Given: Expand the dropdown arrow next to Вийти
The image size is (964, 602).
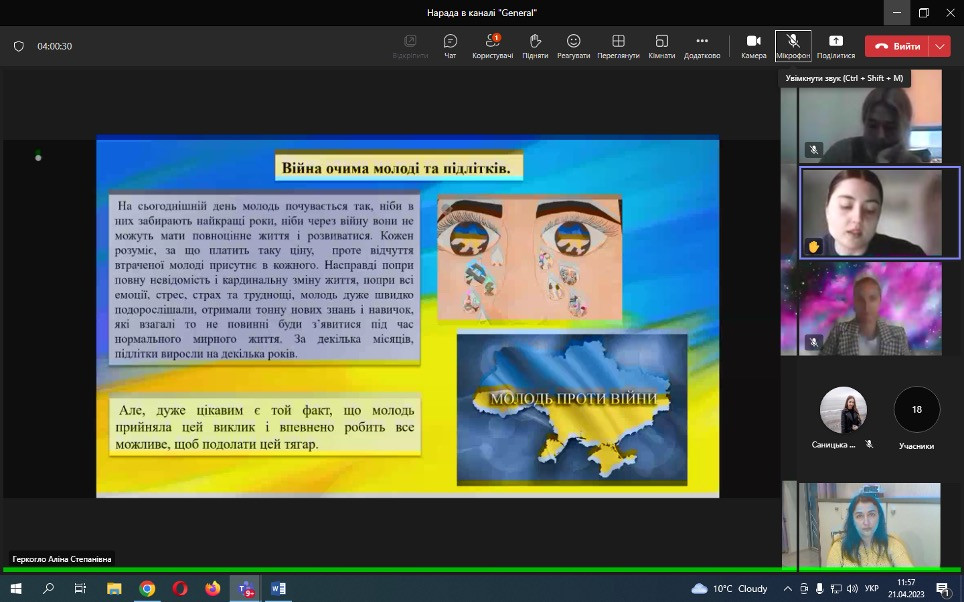Looking at the screenshot, I should [x=939, y=46].
